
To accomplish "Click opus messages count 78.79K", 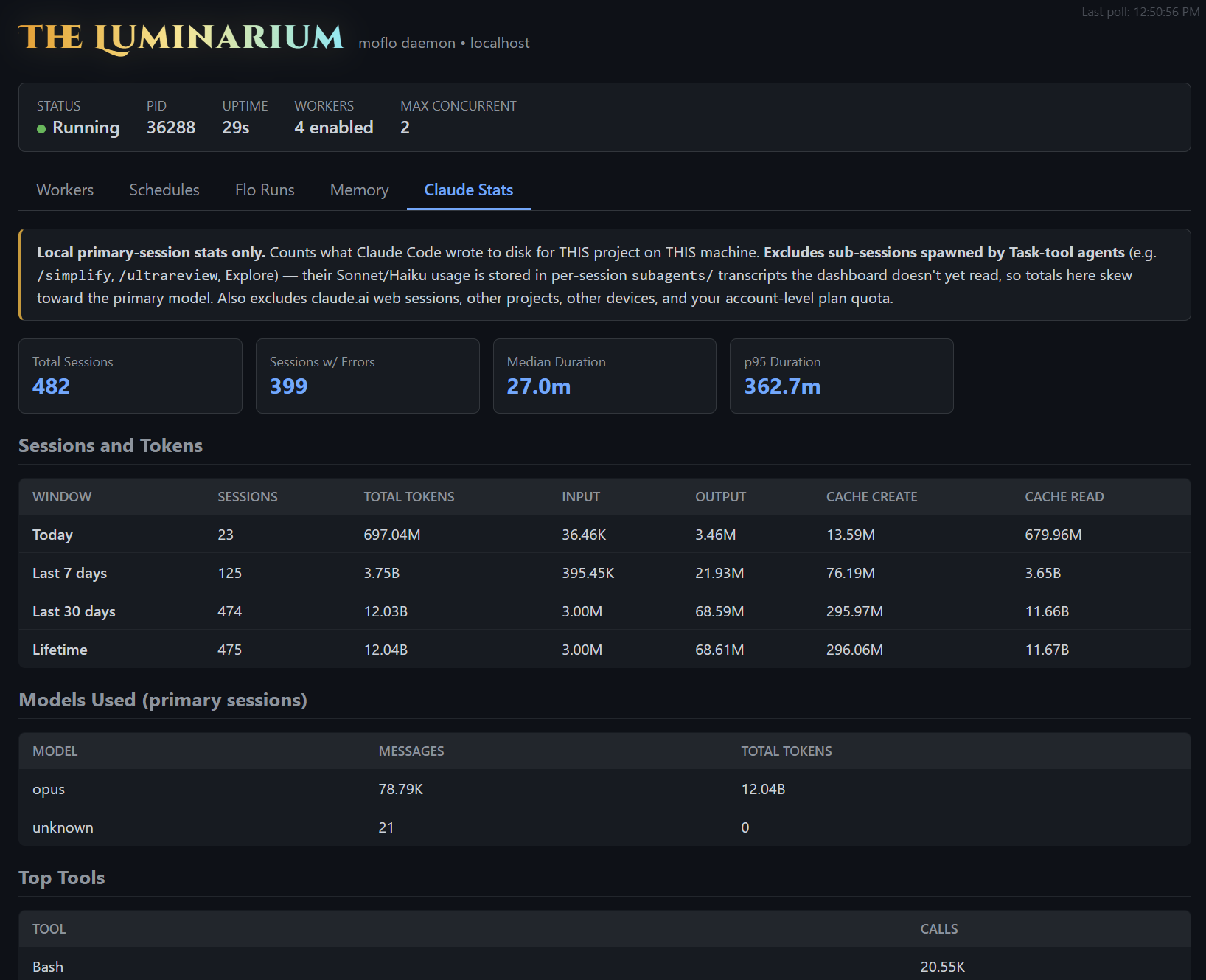I will (x=401, y=789).
